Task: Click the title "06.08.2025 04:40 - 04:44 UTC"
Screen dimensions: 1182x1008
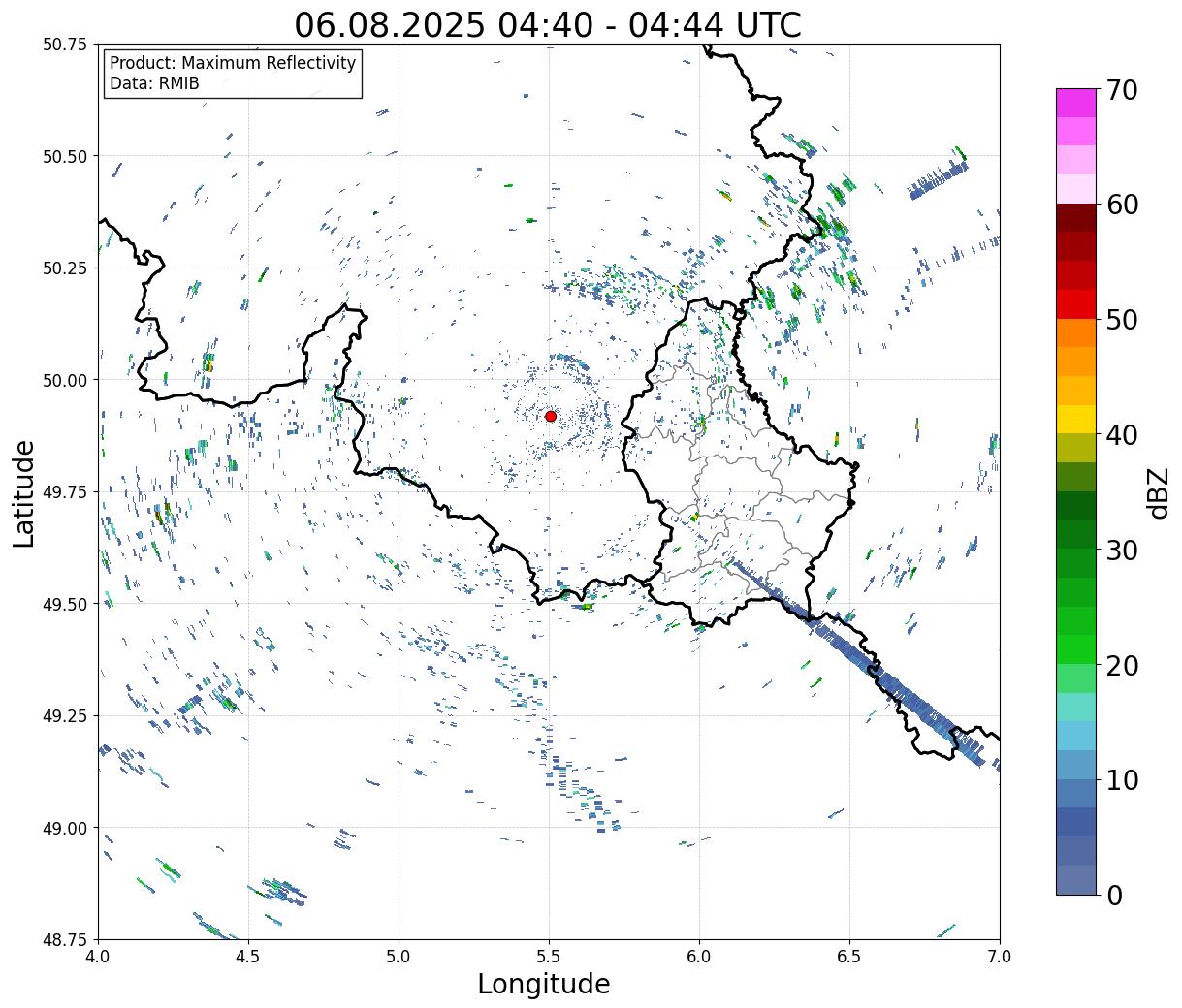Action: coord(548,24)
